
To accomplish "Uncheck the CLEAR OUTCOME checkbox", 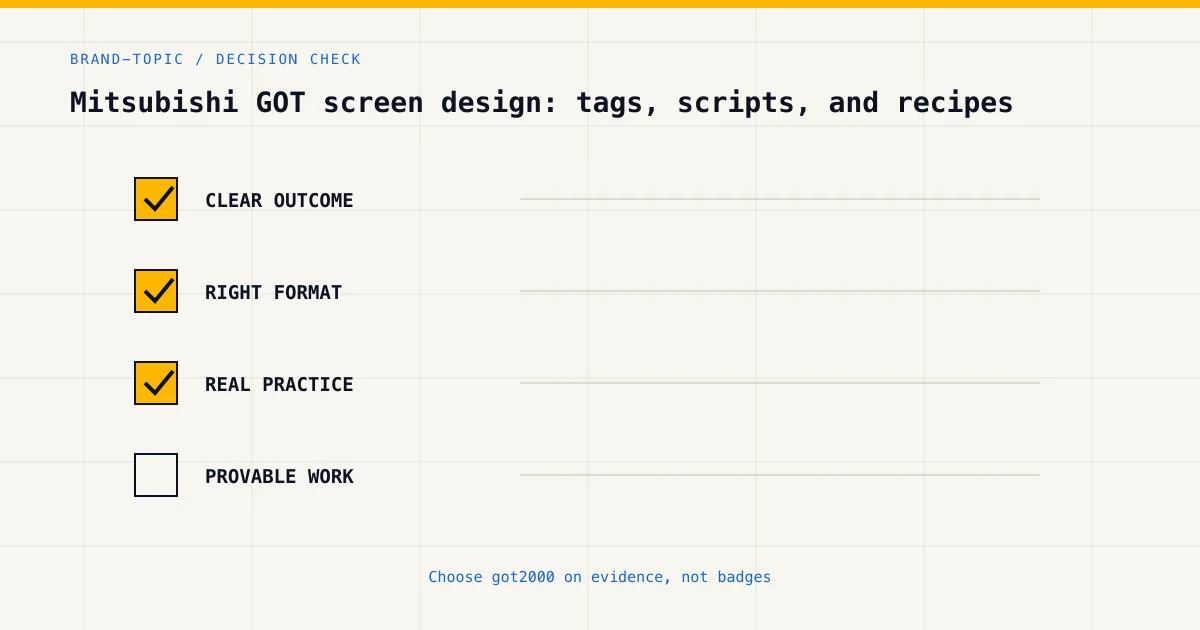I will 156,199.
